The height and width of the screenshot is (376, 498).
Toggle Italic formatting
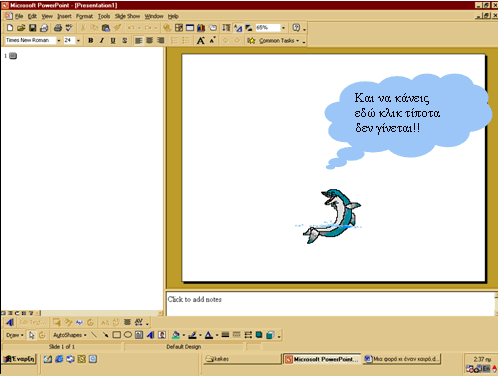102,41
